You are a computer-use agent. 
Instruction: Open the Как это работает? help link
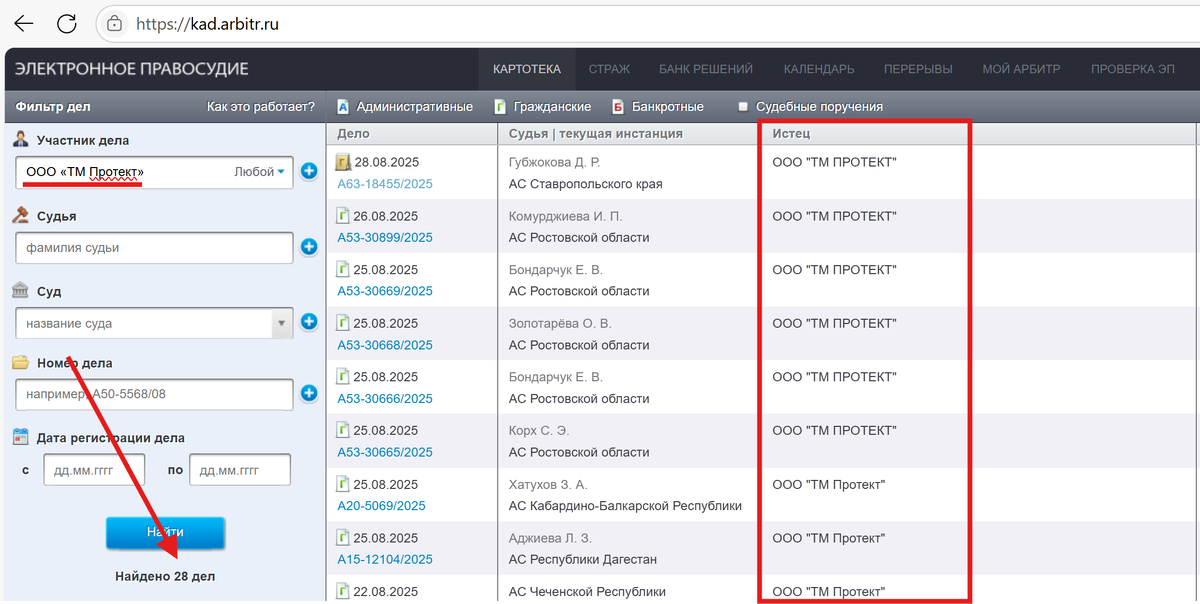click(x=260, y=106)
